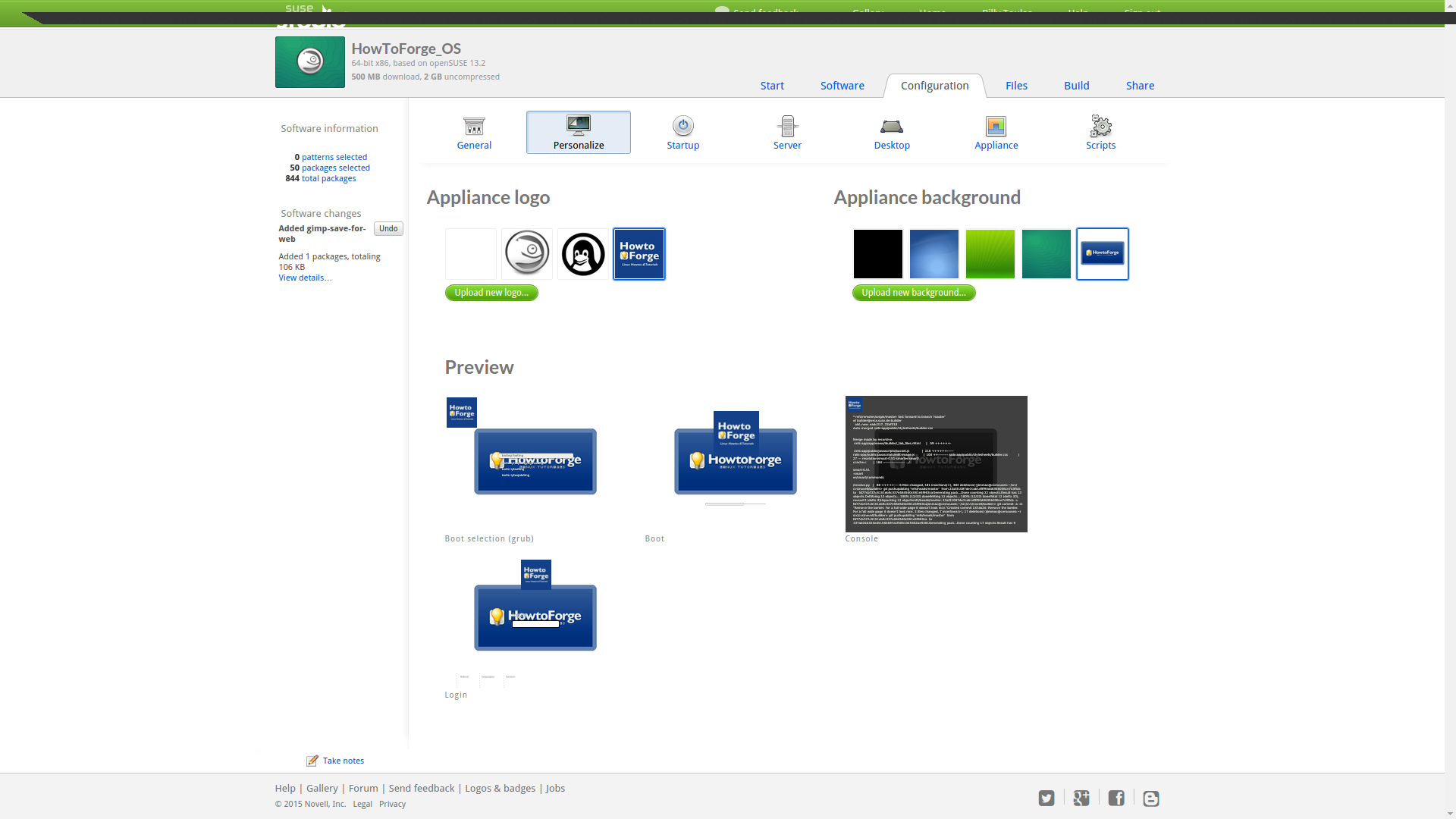Open the Facebook social icon
1456x819 pixels.
pos(1116,799)
